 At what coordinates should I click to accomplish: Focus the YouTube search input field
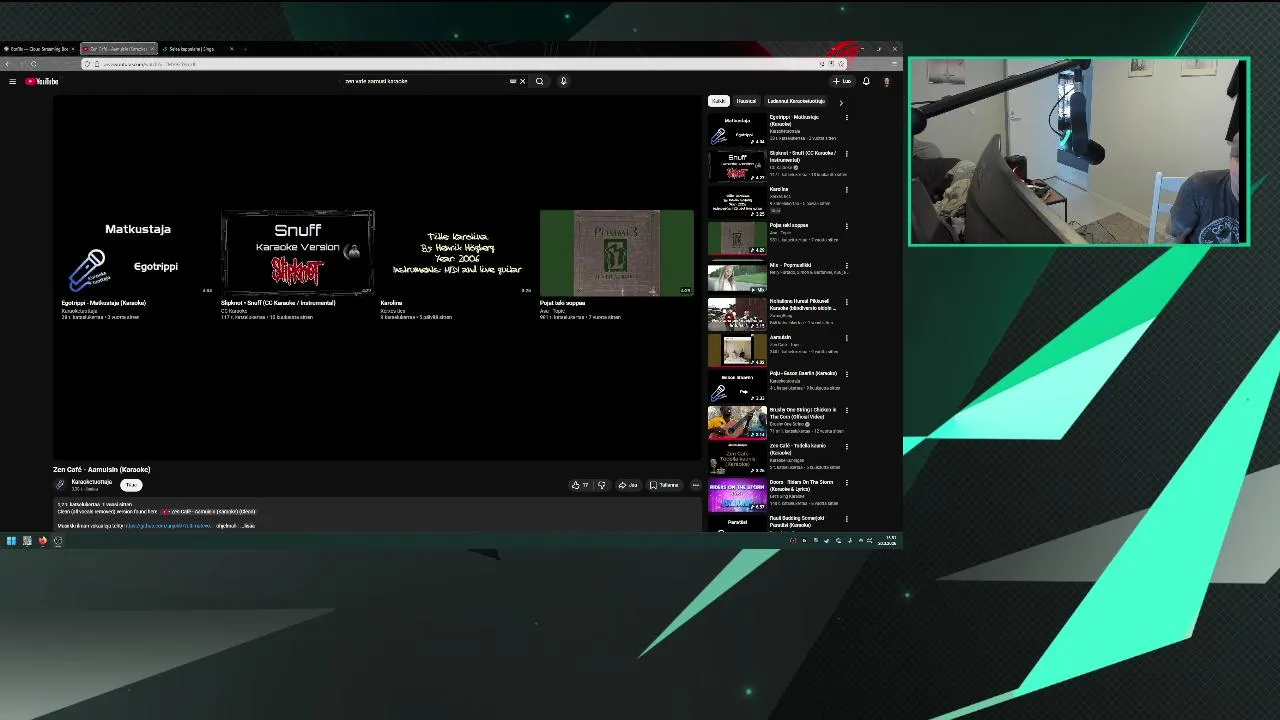point(425,81)
